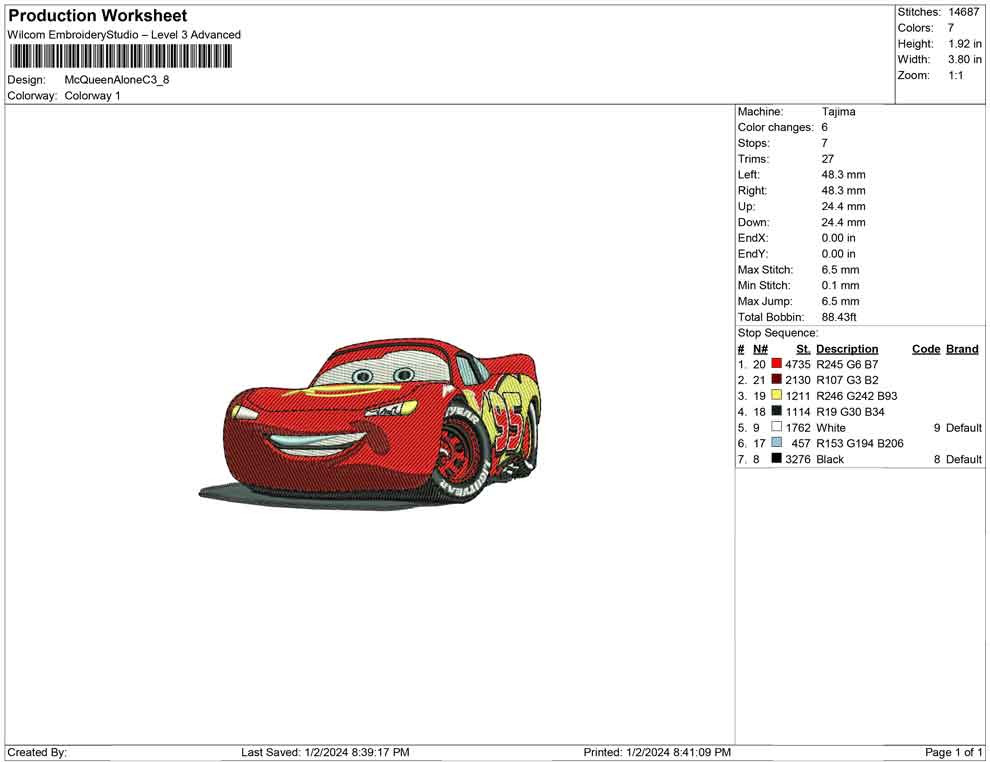Select the dark red R107 G3 B2 swatch
990x762 pixels.
tap(776, 381)
